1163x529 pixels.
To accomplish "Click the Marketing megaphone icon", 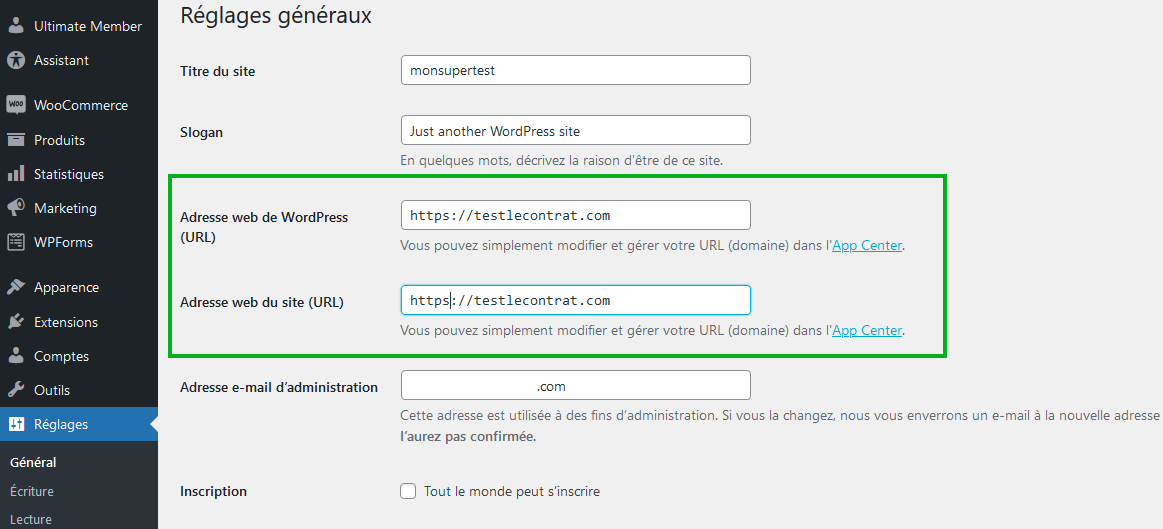I will (16, 208).
